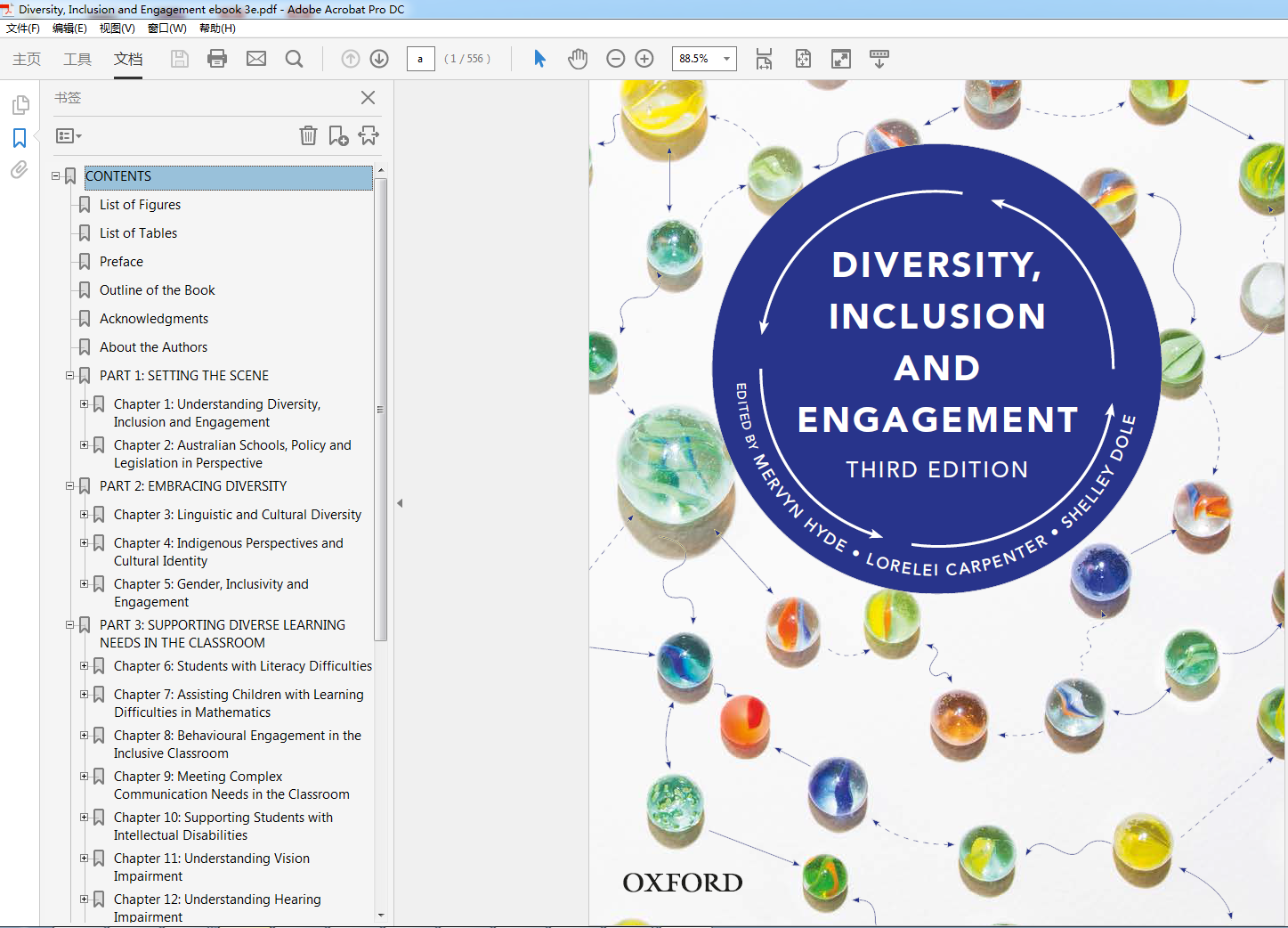Go to previous page arrow
Screen dimensions: 1288x928
click(351, 59)
